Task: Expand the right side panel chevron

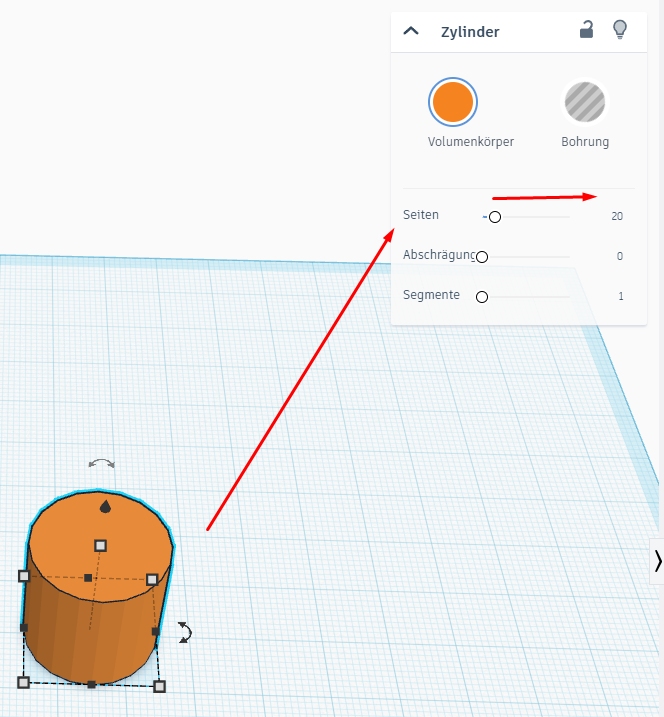Action: point(658,561)
